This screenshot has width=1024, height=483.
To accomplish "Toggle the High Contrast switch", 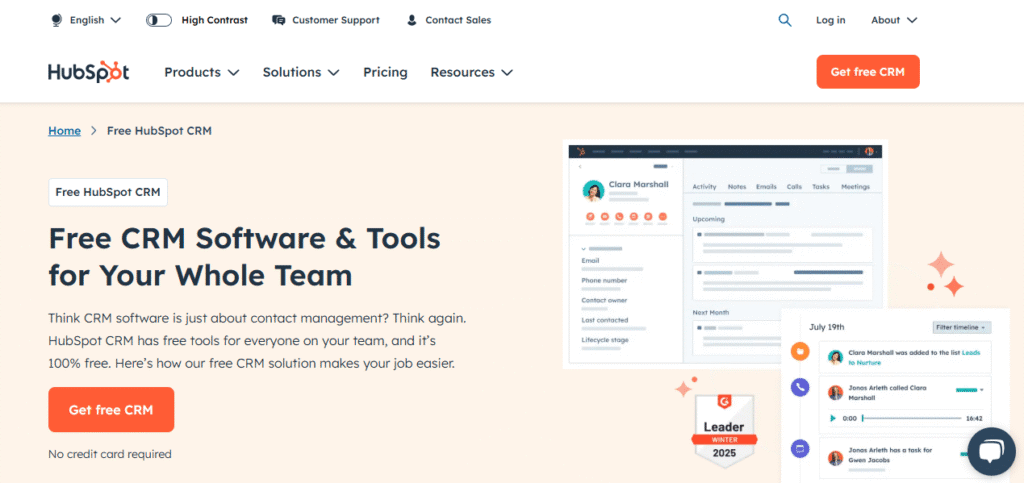I will [159, 20].
